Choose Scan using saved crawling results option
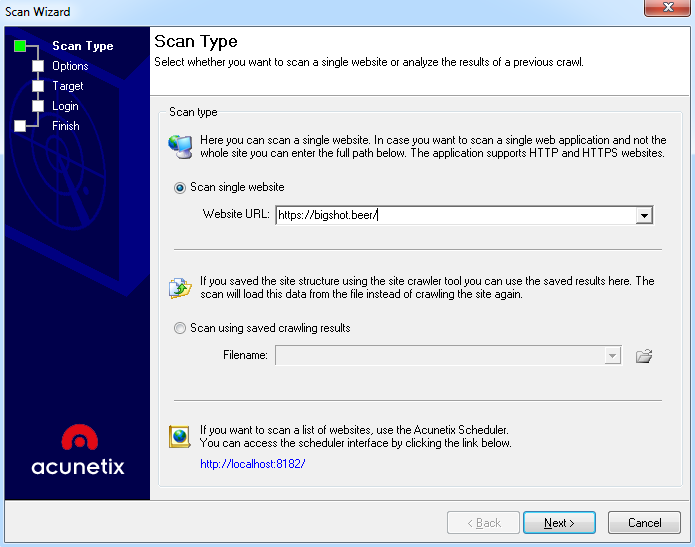This screenshot has height=547, width=695. click(x=180, y=328)
